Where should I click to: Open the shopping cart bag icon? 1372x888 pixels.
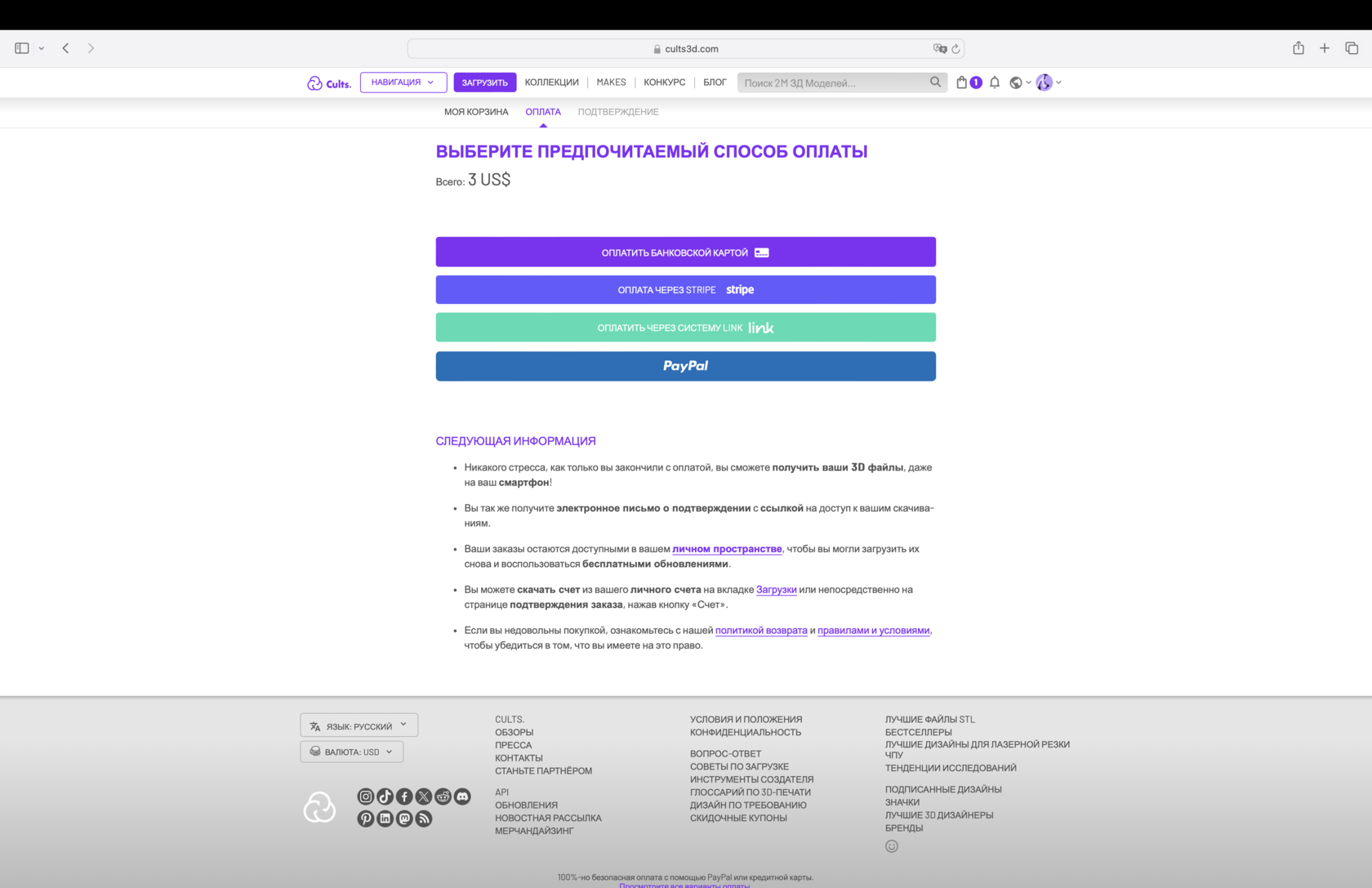962,83
